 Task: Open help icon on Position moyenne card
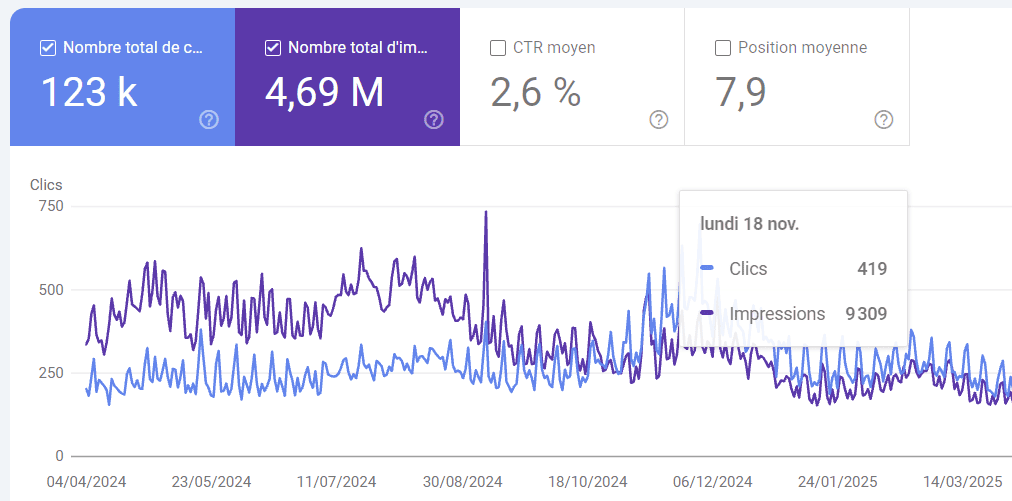[x=884, y=120]
